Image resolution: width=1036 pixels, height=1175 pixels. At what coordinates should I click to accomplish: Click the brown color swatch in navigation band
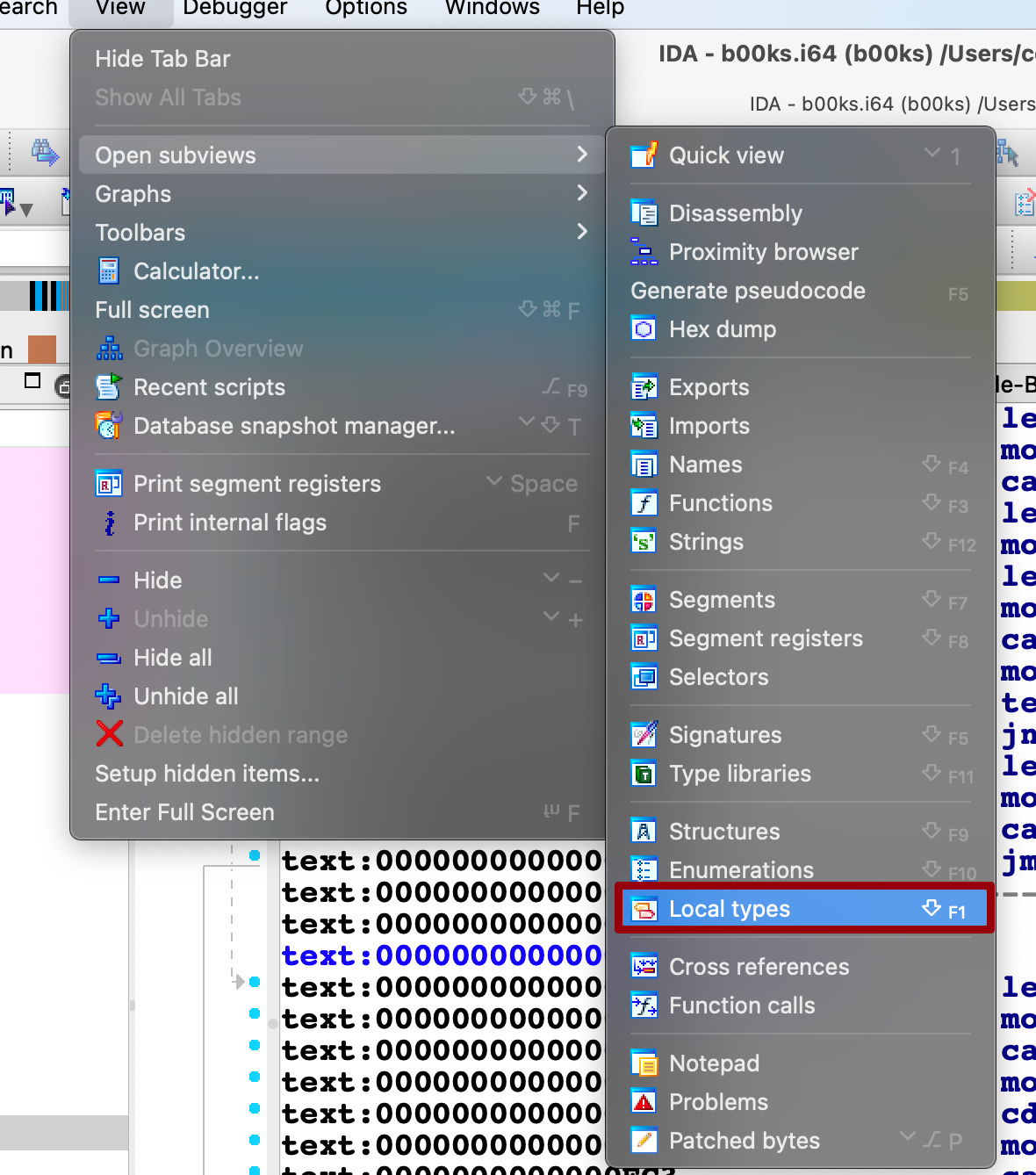(42, 350)
